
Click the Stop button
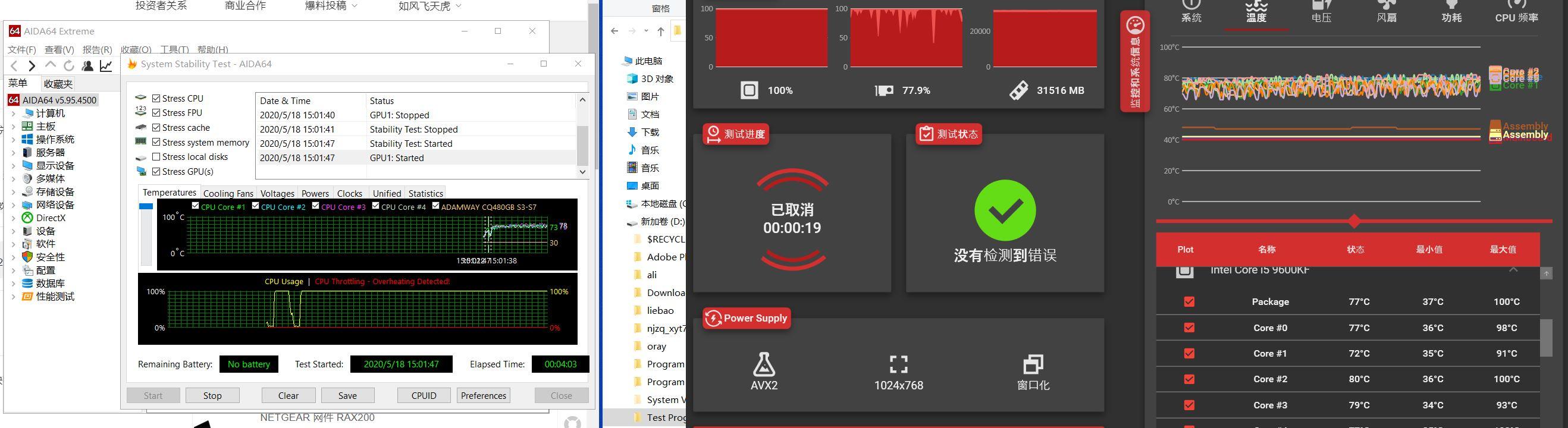(212, 395)
